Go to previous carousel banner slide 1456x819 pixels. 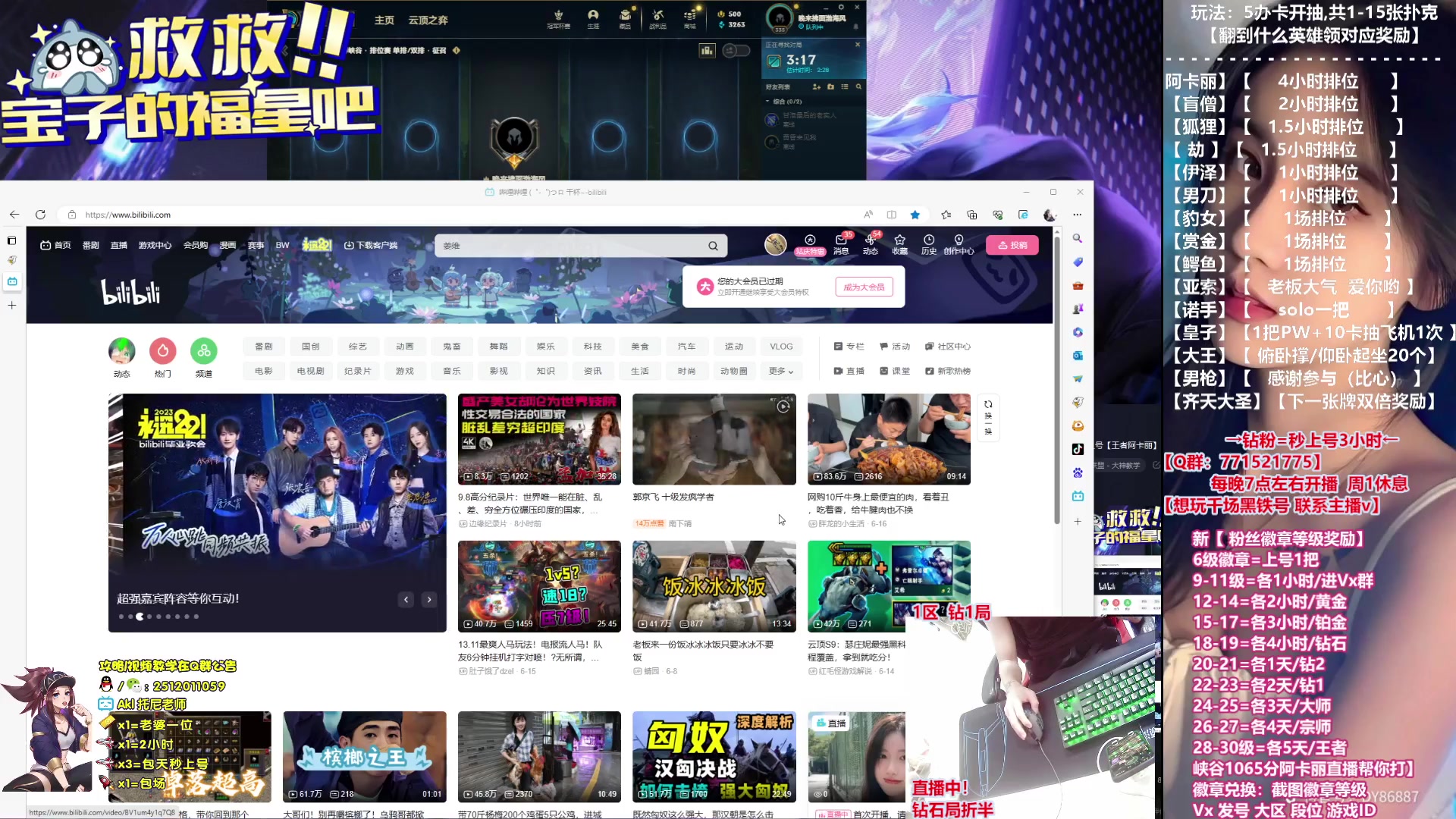406,600
